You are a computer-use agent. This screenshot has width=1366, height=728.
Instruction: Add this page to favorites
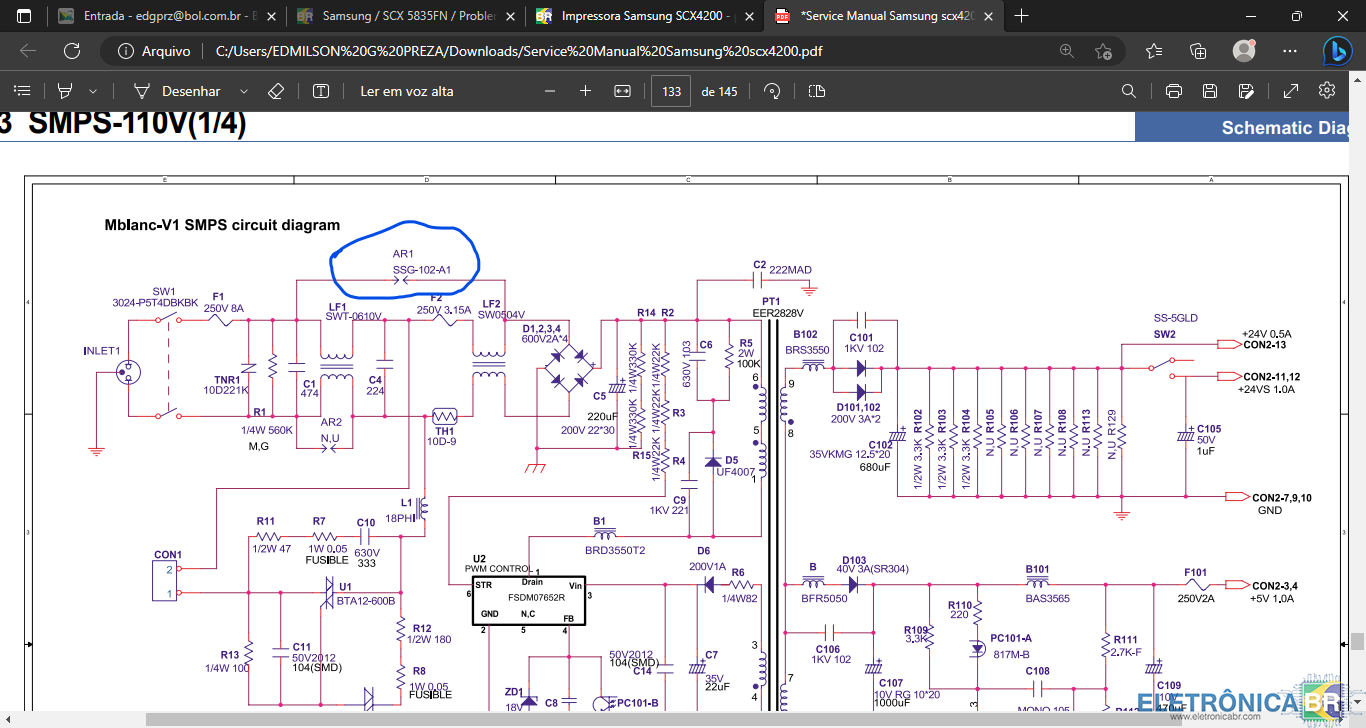pos(1103,51)
